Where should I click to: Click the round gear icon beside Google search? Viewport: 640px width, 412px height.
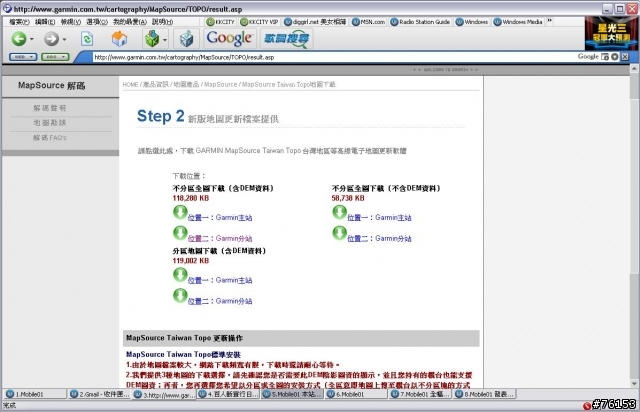click(615, 57)
